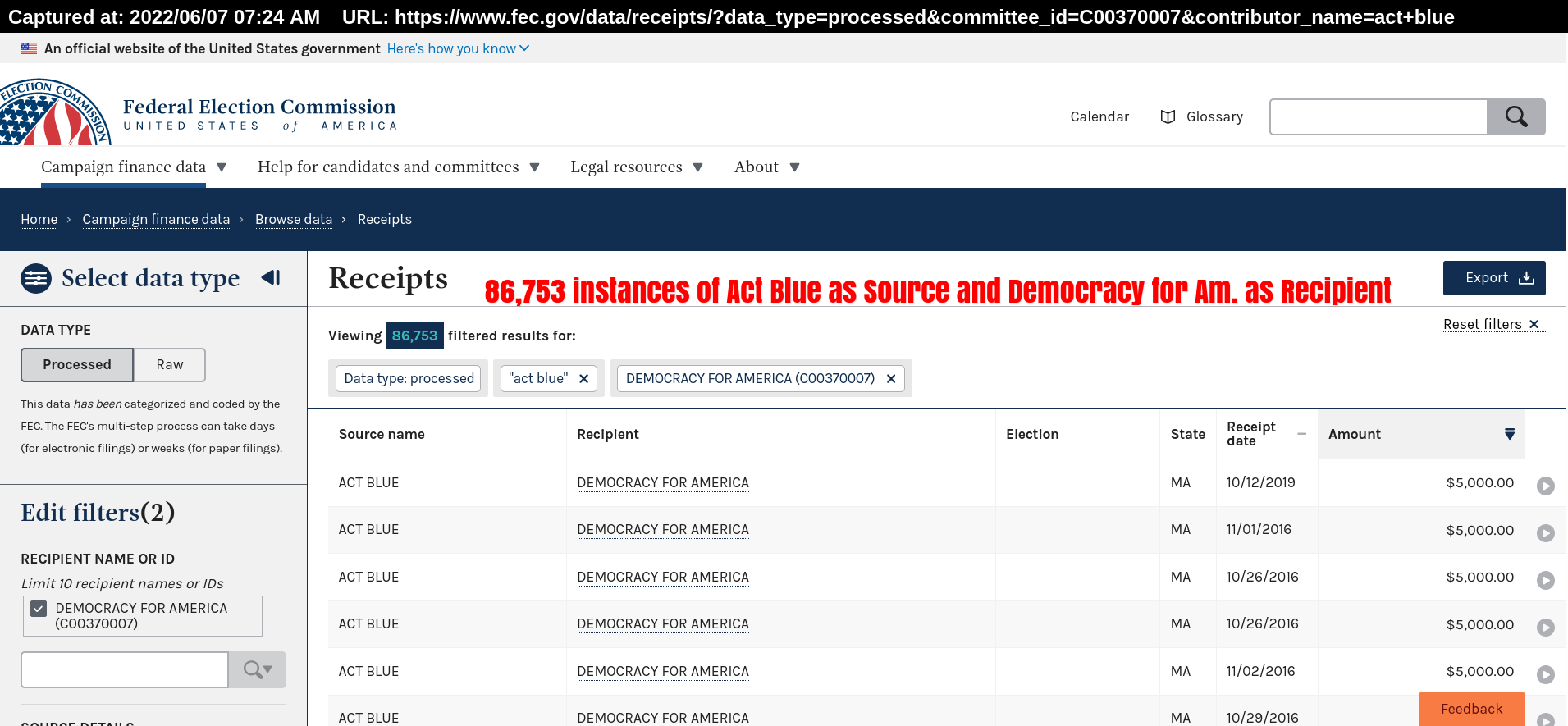
Task: Remove DEMOCRACY FOR AMERICA (C00370007) filter tag
Action: point(891,378)
